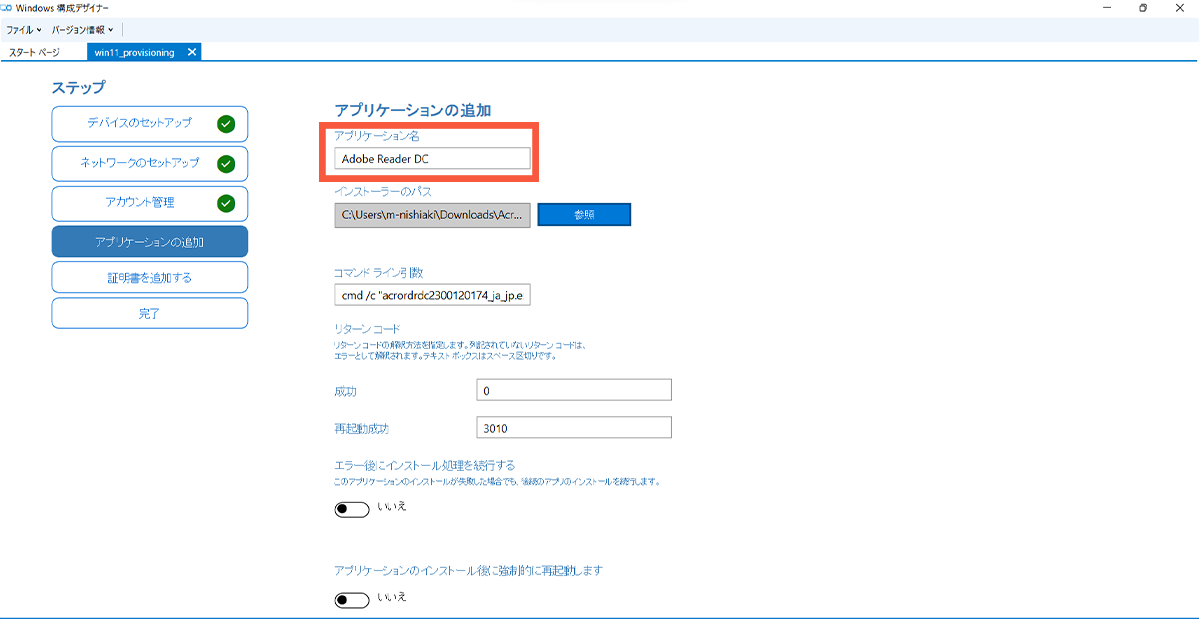Viewport: 1200px width, 619px height.
Task: Open the ファイル dropdown chevron
Action: (x=38, y=28)
